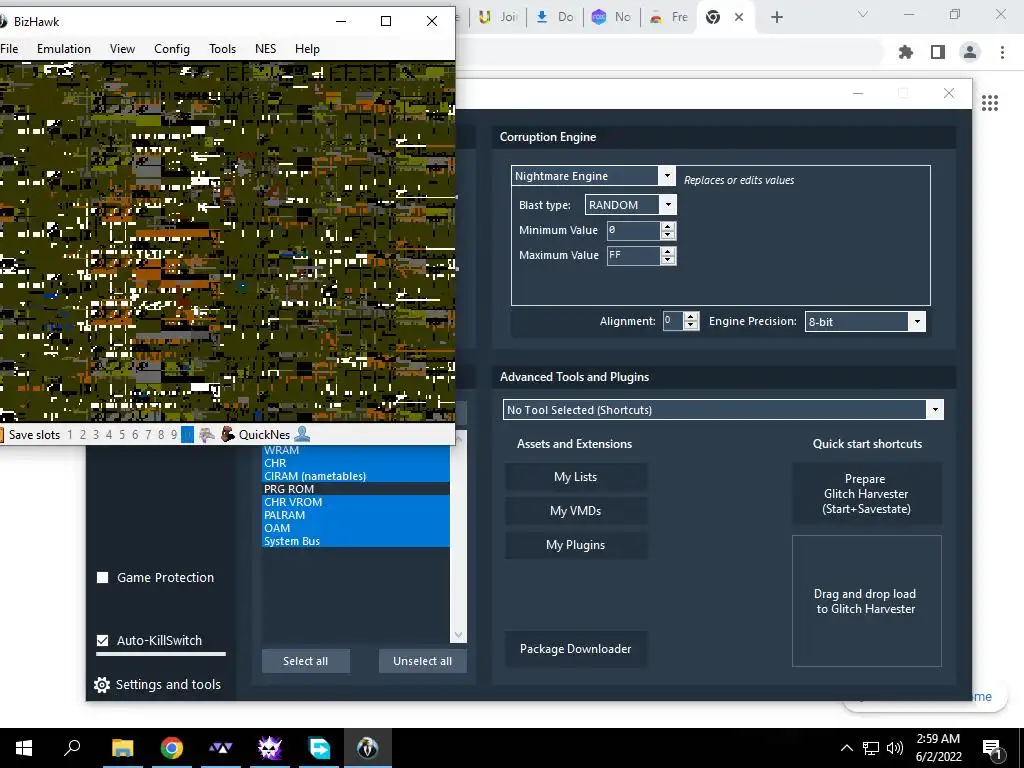Viewport: 1024px width, 768px height.
Task: Enable the Game Protection checkbox
Action: (x=103, y=577)
